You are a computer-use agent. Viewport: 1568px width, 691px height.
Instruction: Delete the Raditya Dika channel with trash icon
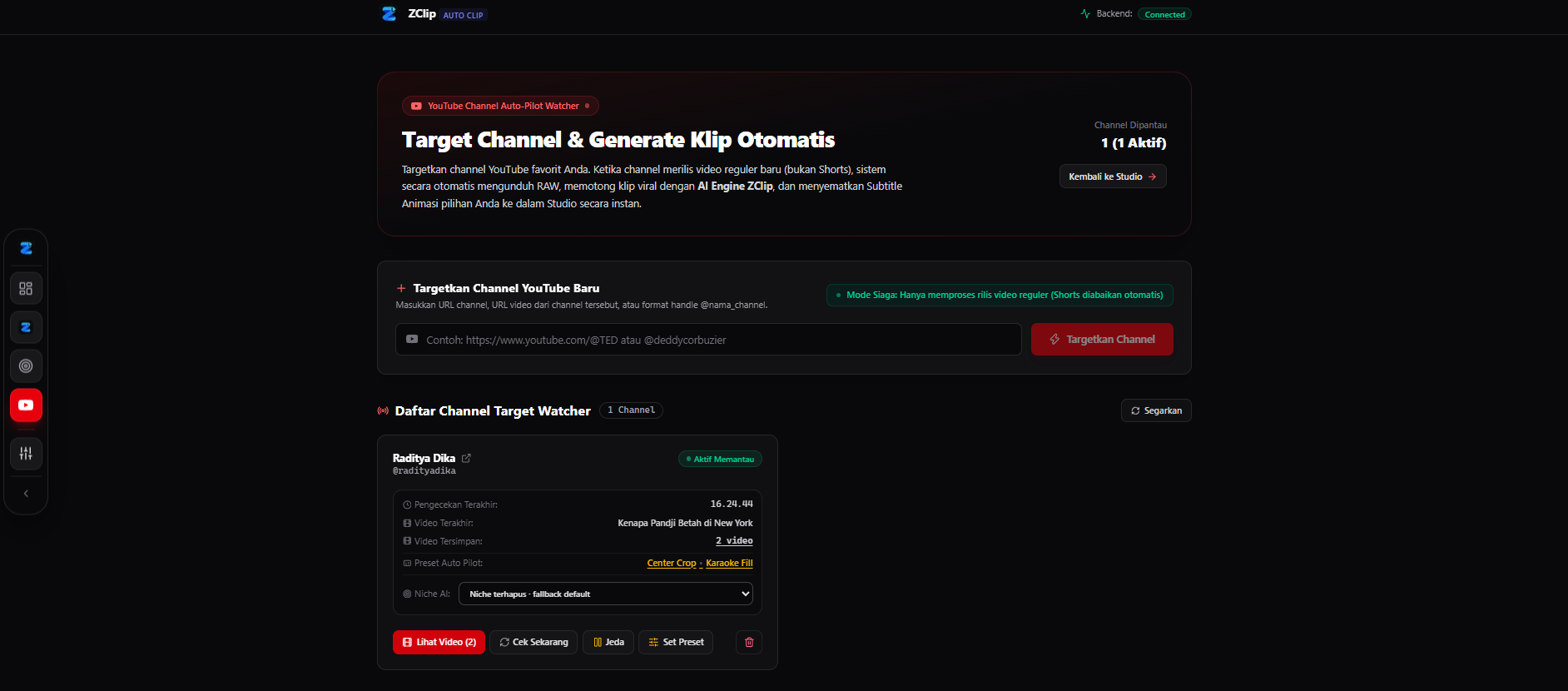click(x=749, y=642)
